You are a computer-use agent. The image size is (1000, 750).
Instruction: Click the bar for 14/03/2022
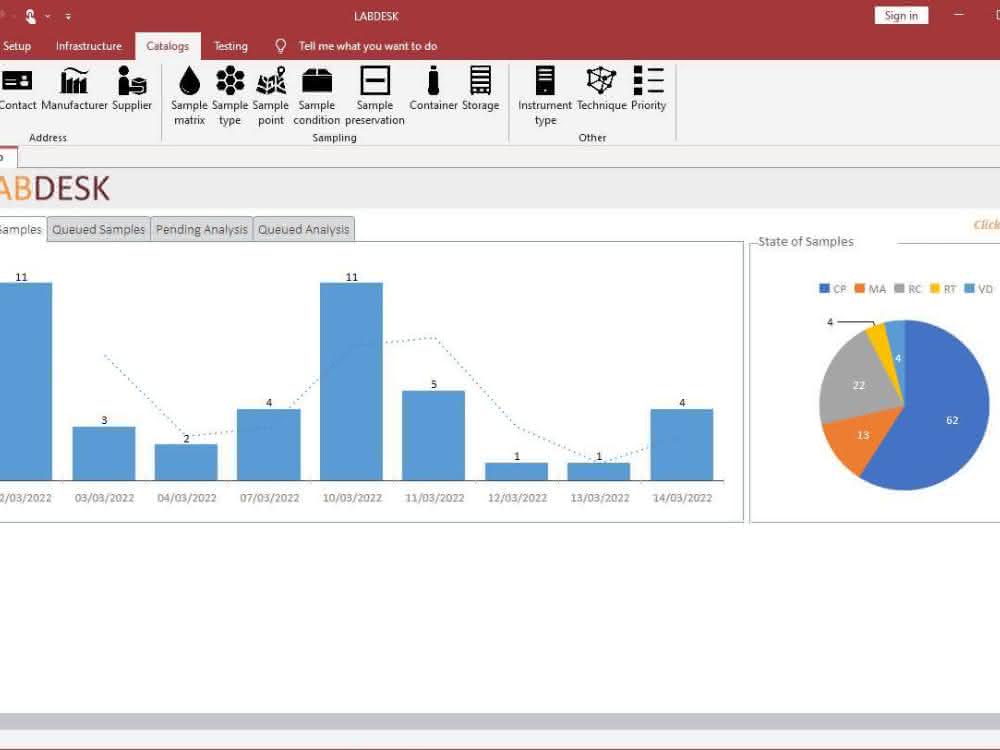[x=682, y=445]
